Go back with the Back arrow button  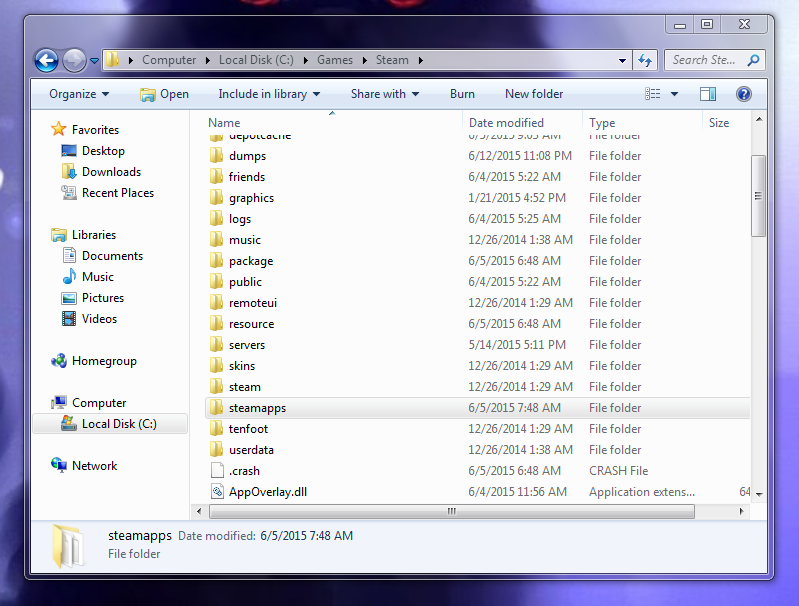[46, 61]
